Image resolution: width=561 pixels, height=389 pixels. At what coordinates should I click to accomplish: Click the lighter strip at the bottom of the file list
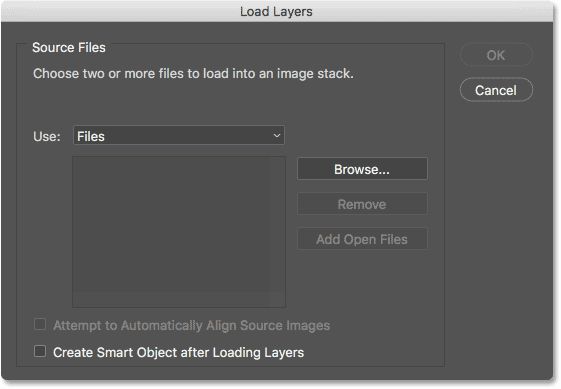point(179,299)
